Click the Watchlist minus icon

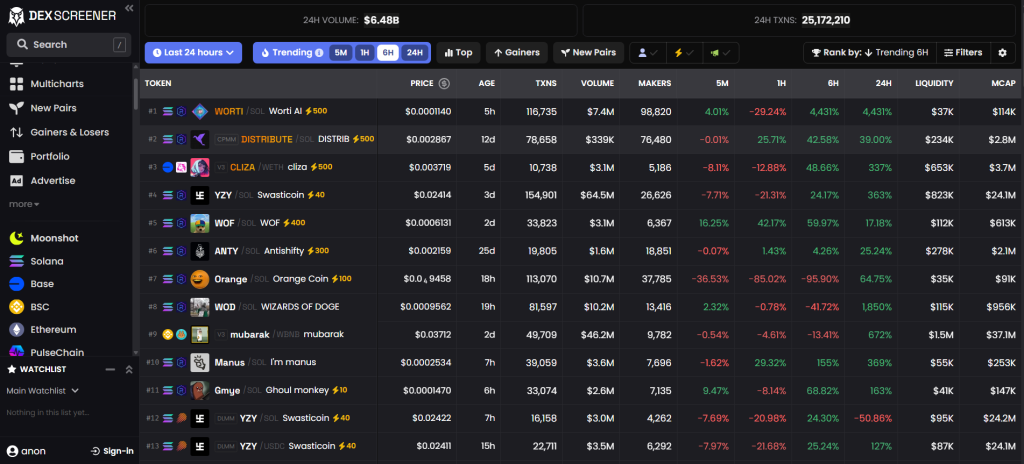tap(110, 369)
